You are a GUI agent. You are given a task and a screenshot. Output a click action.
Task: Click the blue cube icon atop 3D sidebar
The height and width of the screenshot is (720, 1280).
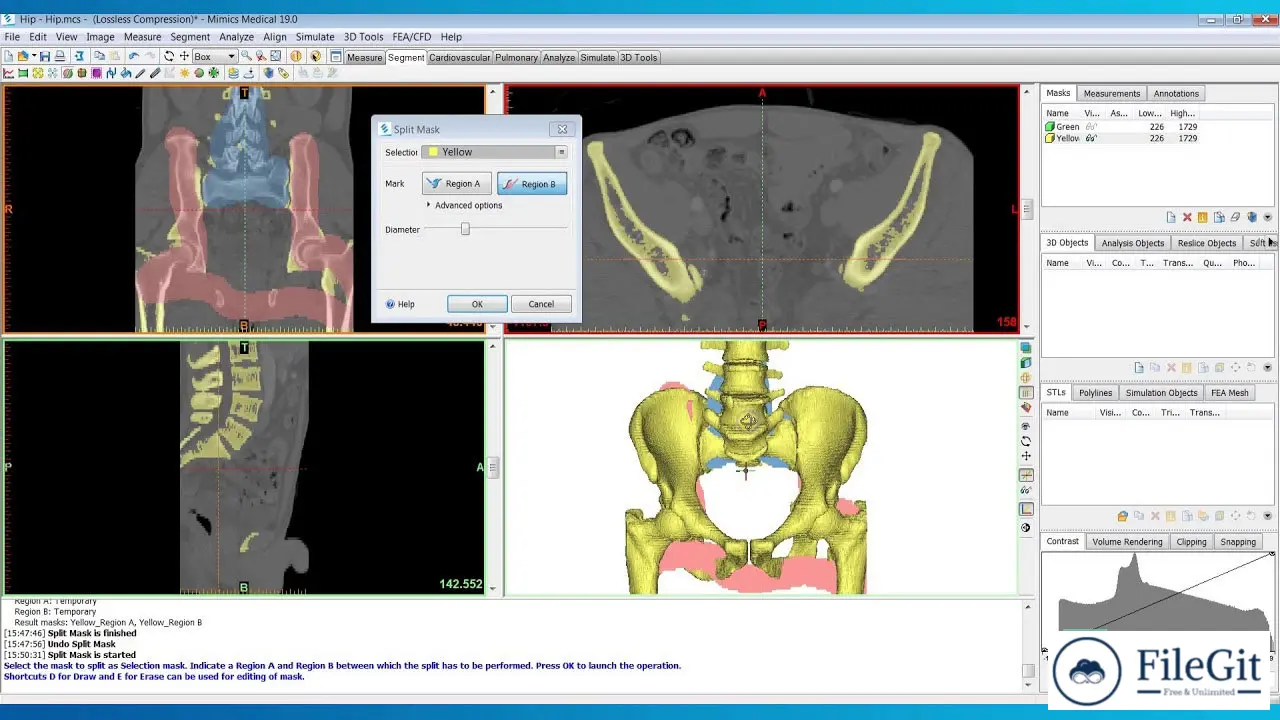click(x=1026, y=348)
